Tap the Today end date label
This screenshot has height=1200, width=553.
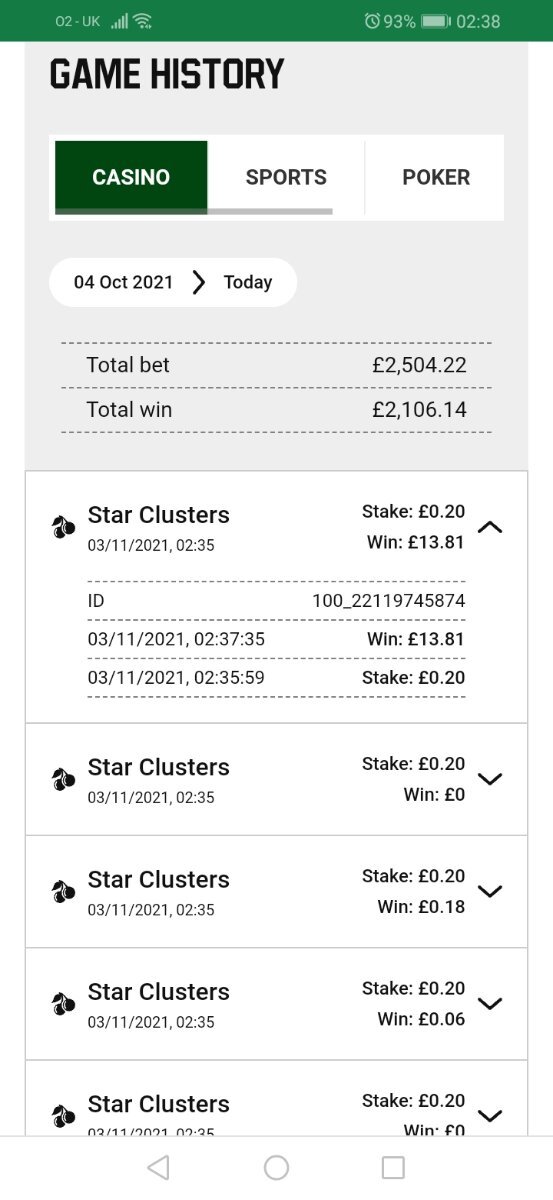point(248,282)
